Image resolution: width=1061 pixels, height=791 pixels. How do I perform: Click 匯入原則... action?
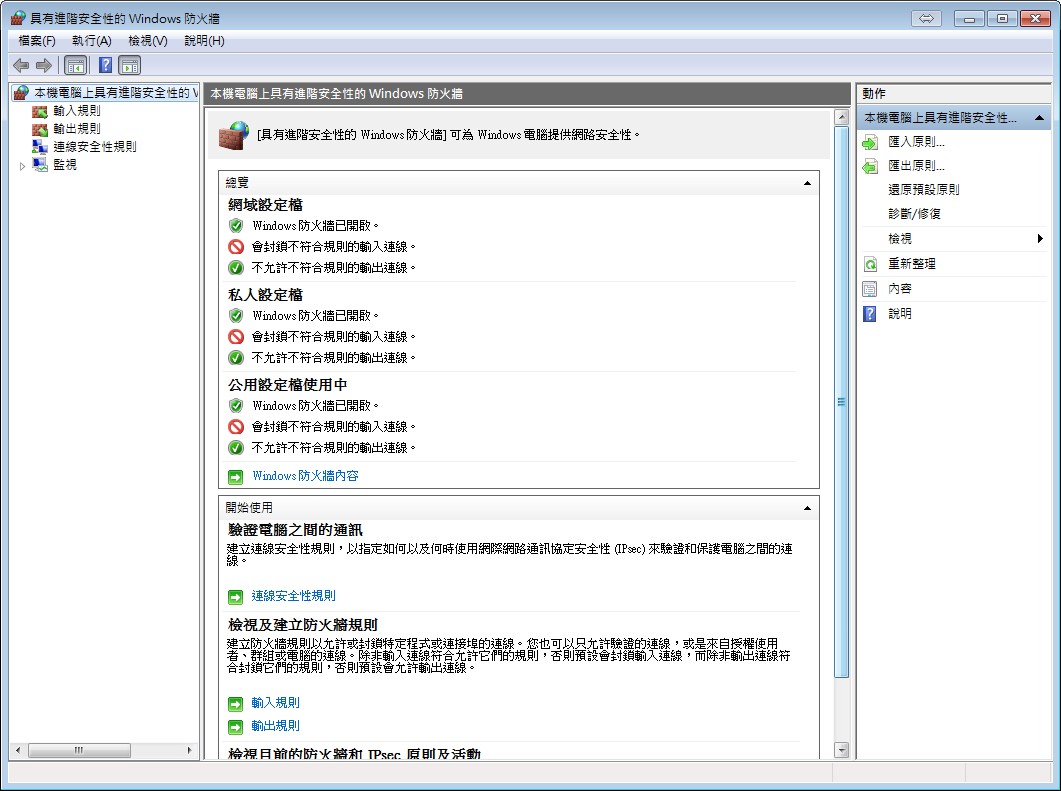point(916,141)
